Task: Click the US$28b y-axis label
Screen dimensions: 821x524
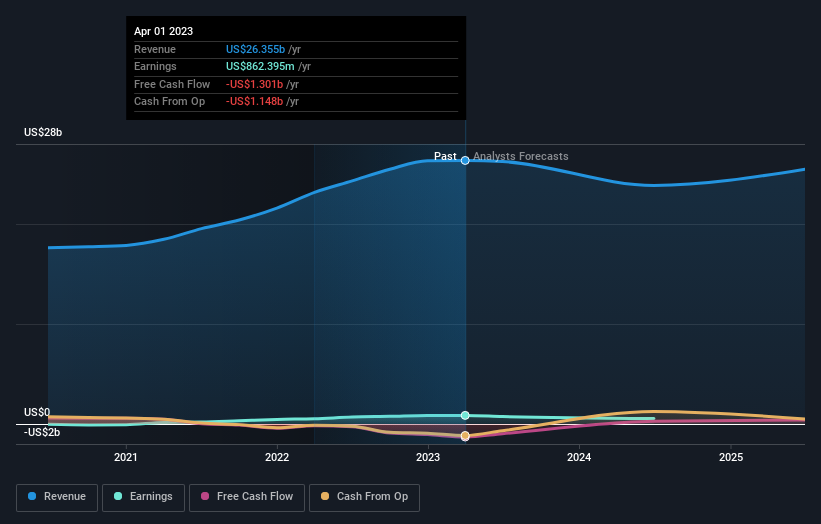Action: click(43, 132)
